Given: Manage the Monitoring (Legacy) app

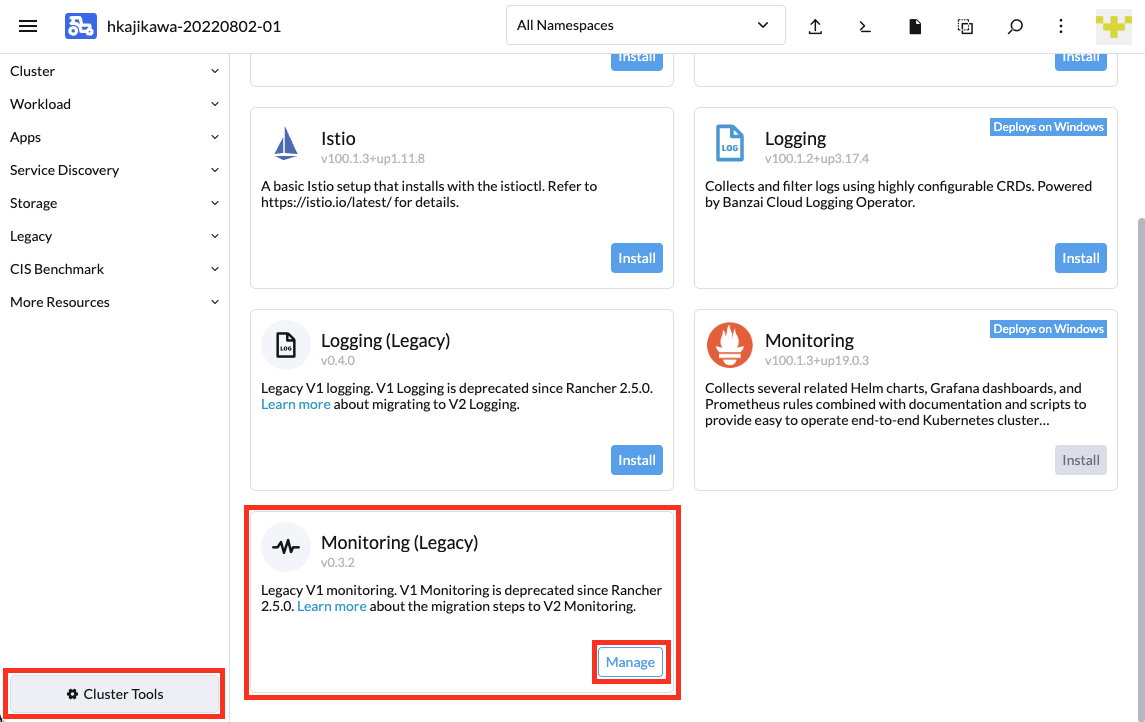Looking at the screenshot, I should (630, 662).
